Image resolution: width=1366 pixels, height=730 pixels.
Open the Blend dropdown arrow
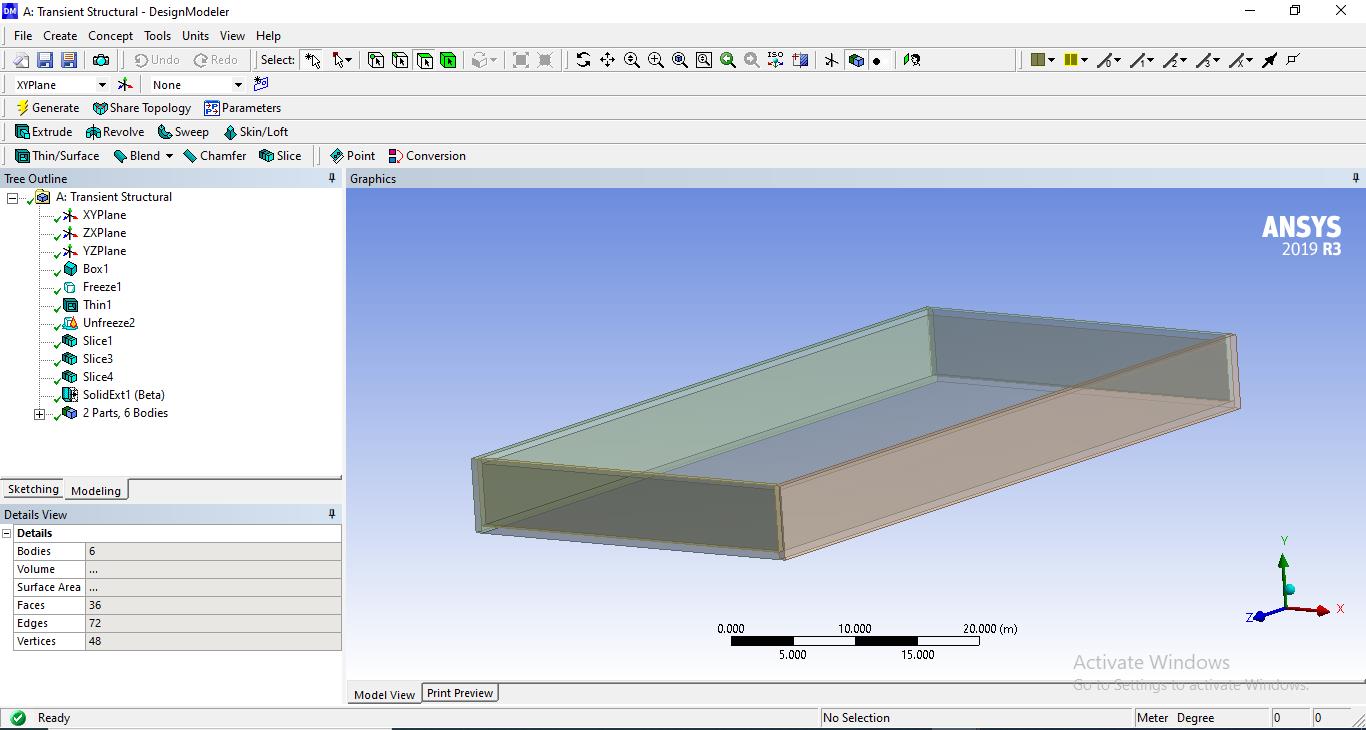169,156
